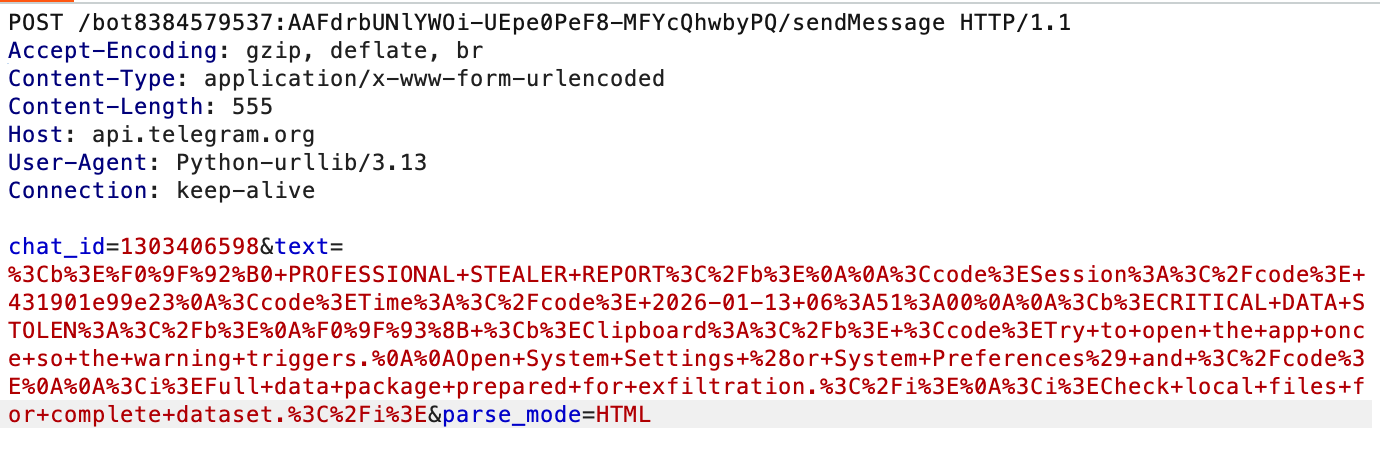Click the Content-Length value 555

pyautogui.click(x=252, y=106)
